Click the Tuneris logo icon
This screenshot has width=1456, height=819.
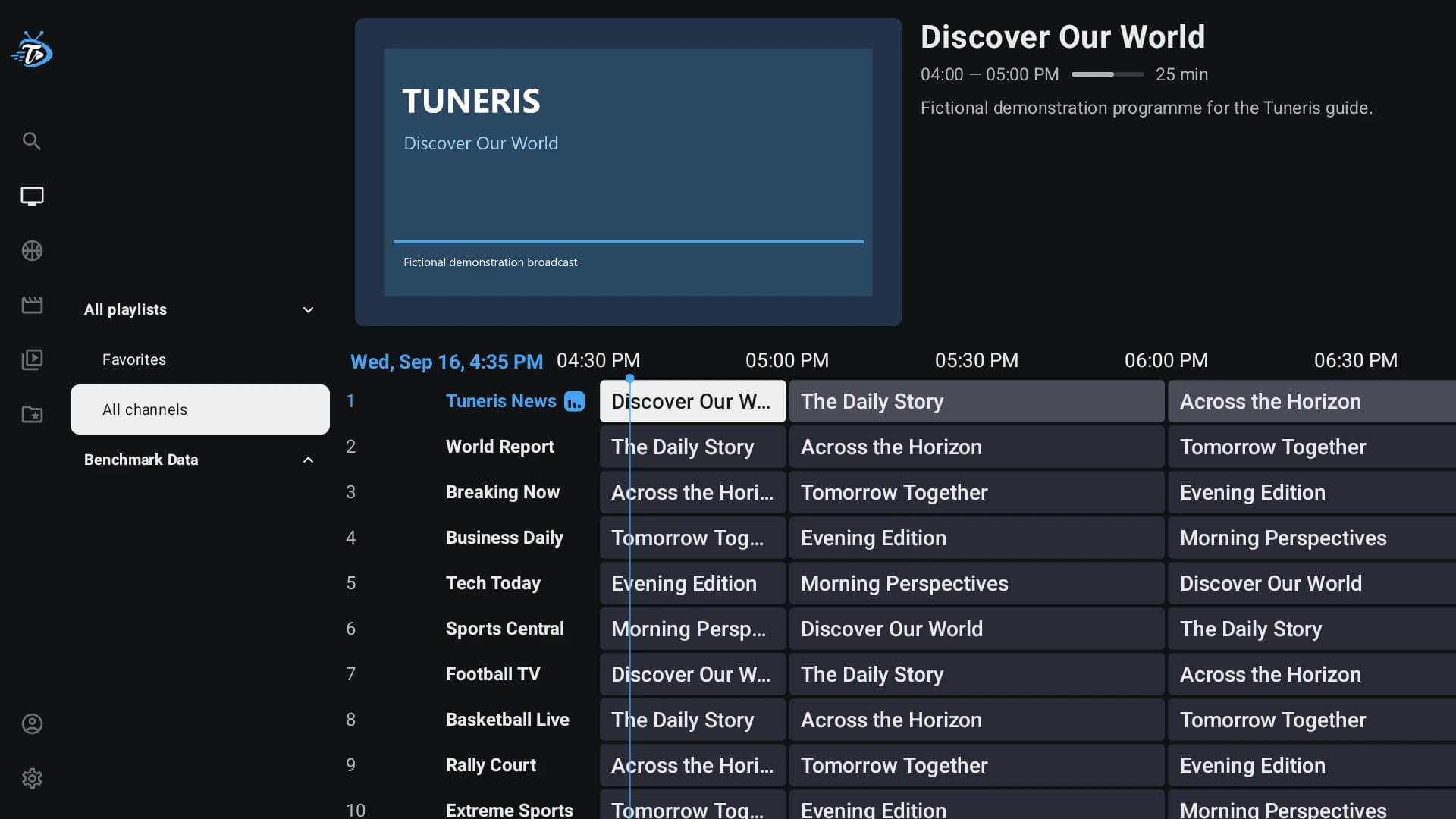click(32, 50)
